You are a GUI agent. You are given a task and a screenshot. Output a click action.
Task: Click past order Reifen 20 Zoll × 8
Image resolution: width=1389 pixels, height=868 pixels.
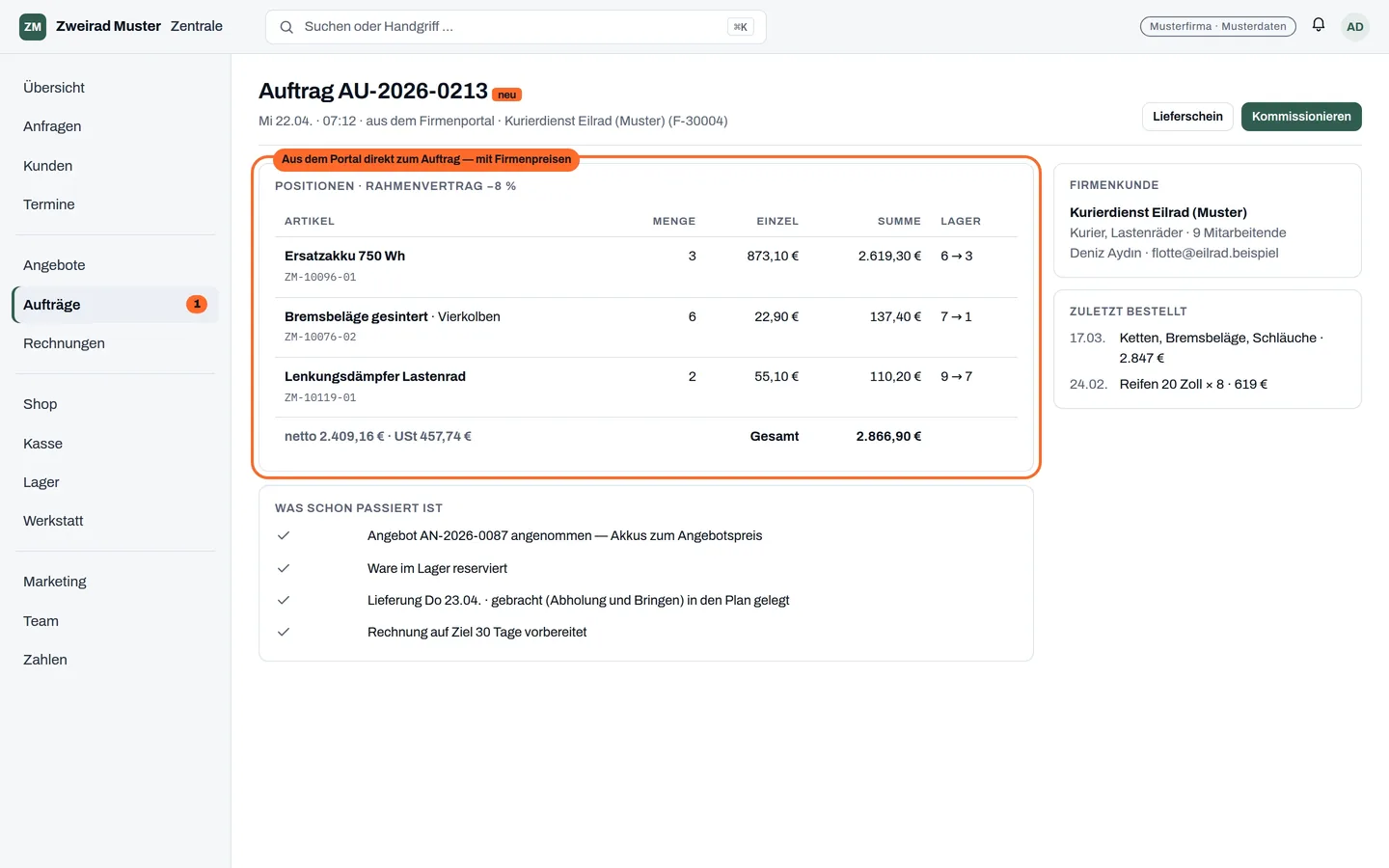point(1171,384)
